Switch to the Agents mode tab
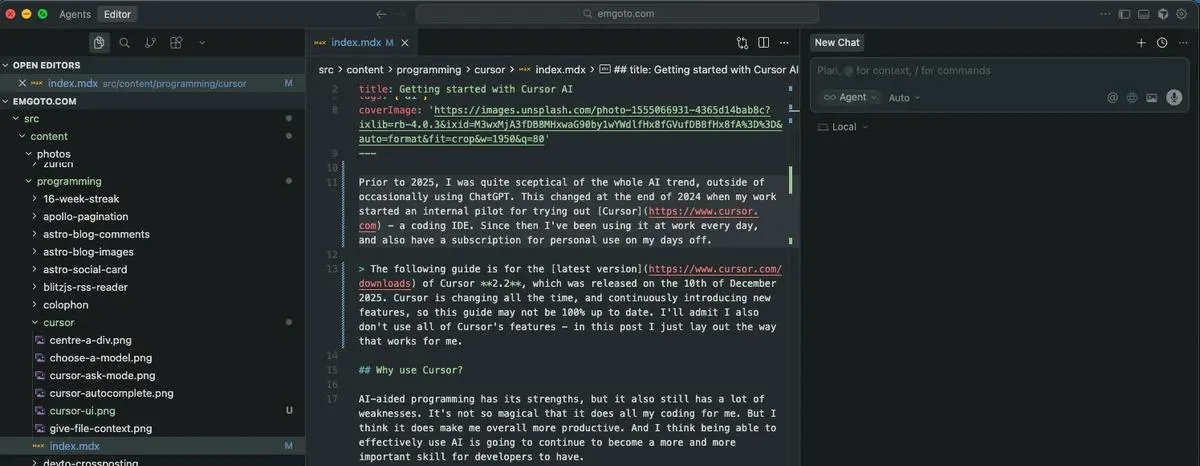The height and width of the screenshot is (466, 1200). [75, 14]
